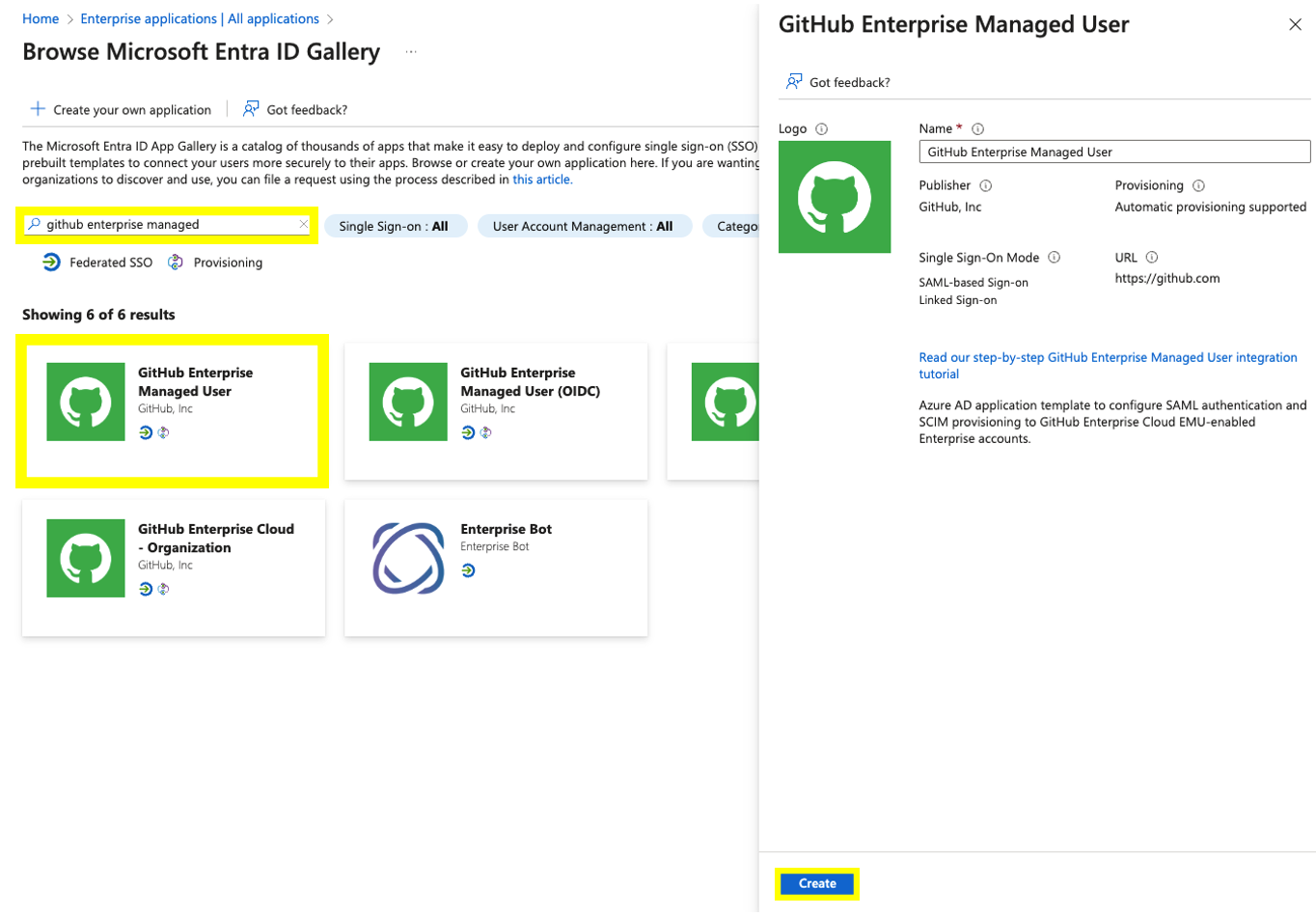Screen dimensions: 1316x916
Task: Click the info icon next to Logo
Action: (822, 128)
